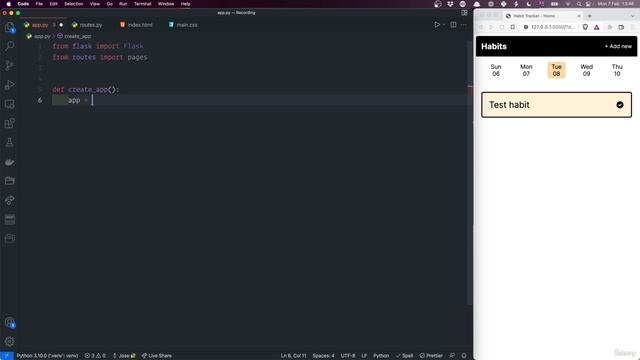Click the browser reload button
Viewport: 640px width, 360px height.
point(502,27)
